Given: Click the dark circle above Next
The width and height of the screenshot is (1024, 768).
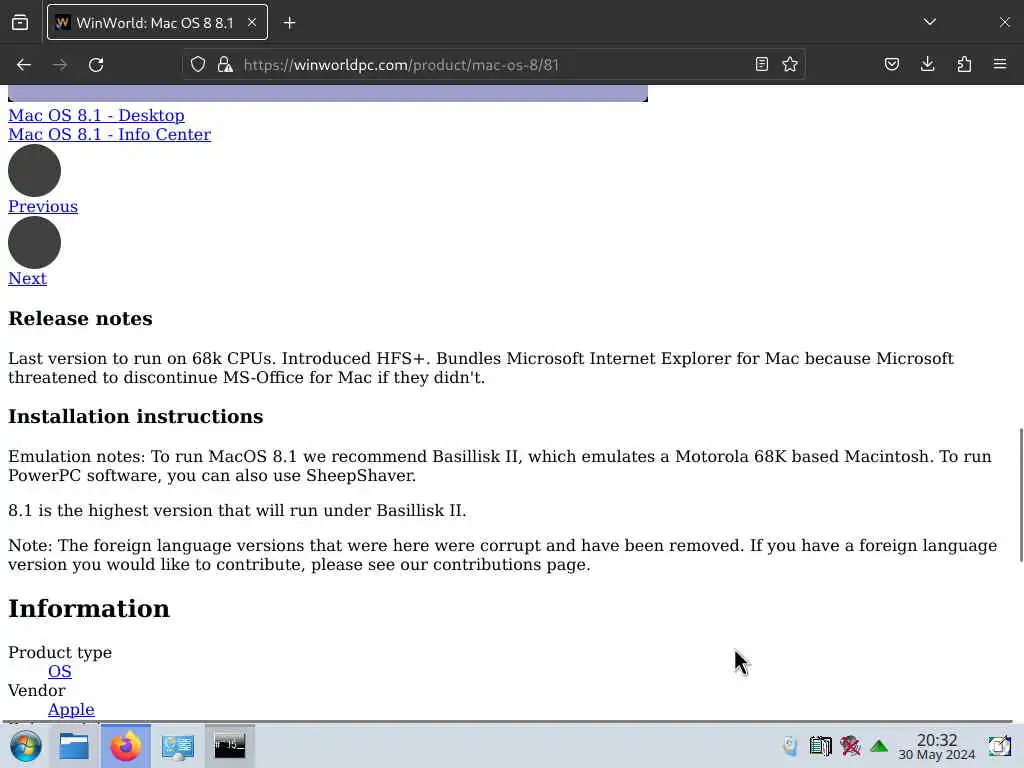Looking at the screenshot, I should [35, 242].
